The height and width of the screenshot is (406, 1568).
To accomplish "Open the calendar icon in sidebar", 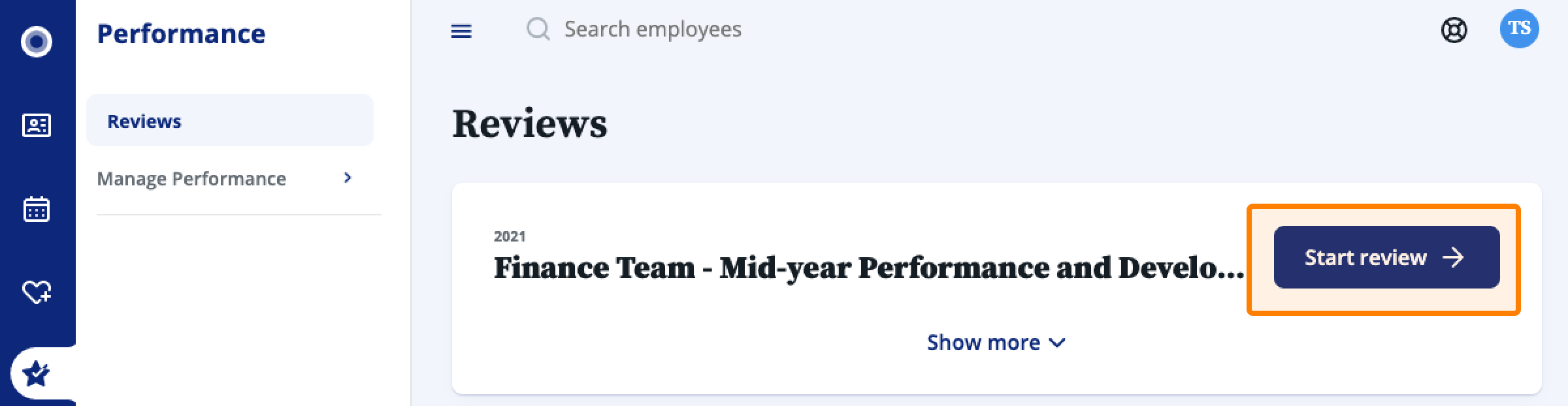I will (x=37, y=209).
